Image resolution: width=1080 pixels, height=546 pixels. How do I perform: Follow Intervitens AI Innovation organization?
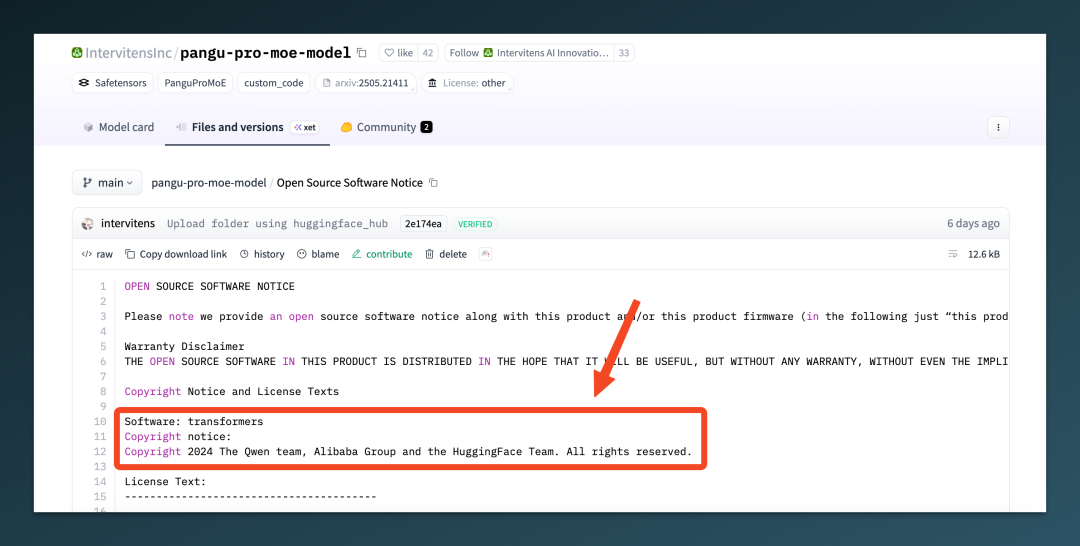point(529,53)
